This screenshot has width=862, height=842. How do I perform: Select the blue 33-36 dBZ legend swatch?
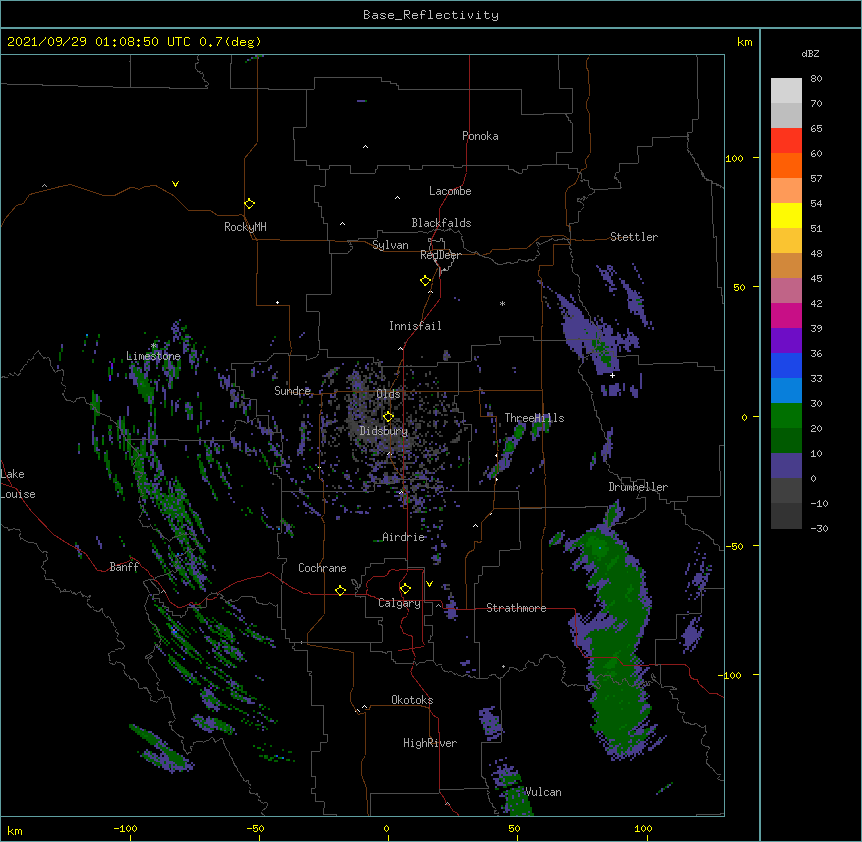pyautogui.click(x=786, y=365)
